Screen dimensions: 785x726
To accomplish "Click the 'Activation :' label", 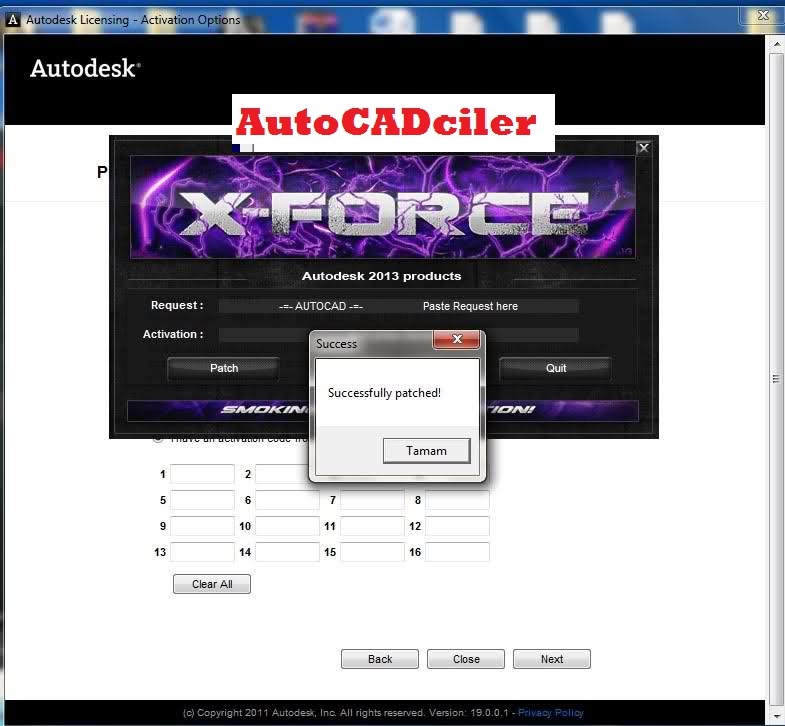I will [x=173, y=334].
